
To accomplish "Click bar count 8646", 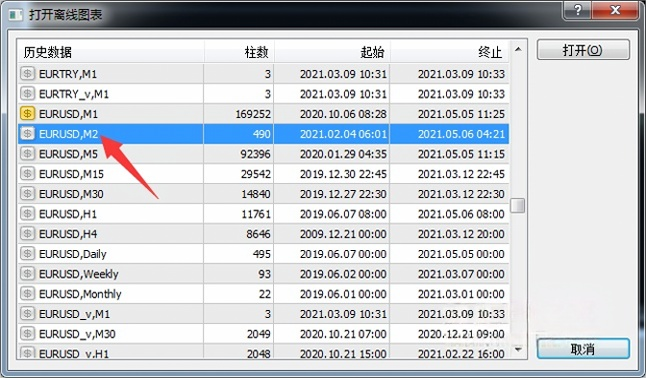I will (258, 234).
